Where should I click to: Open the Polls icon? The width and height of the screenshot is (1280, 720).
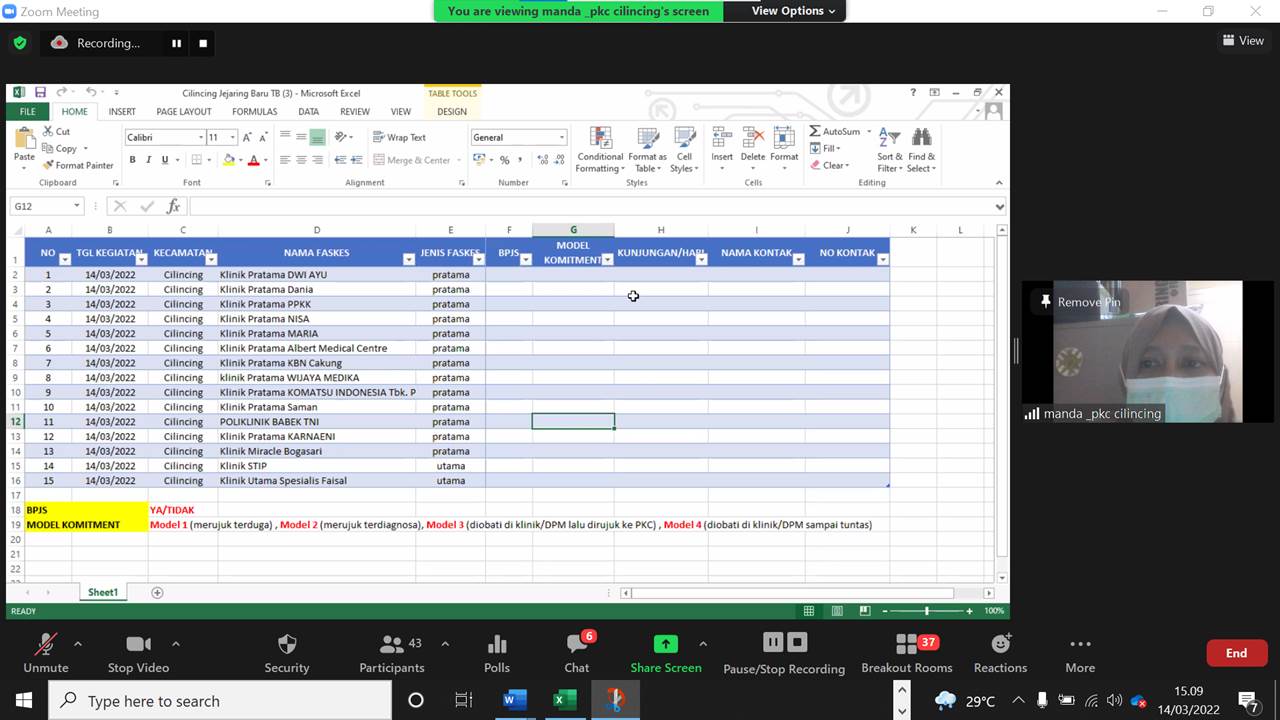(497, 652)
